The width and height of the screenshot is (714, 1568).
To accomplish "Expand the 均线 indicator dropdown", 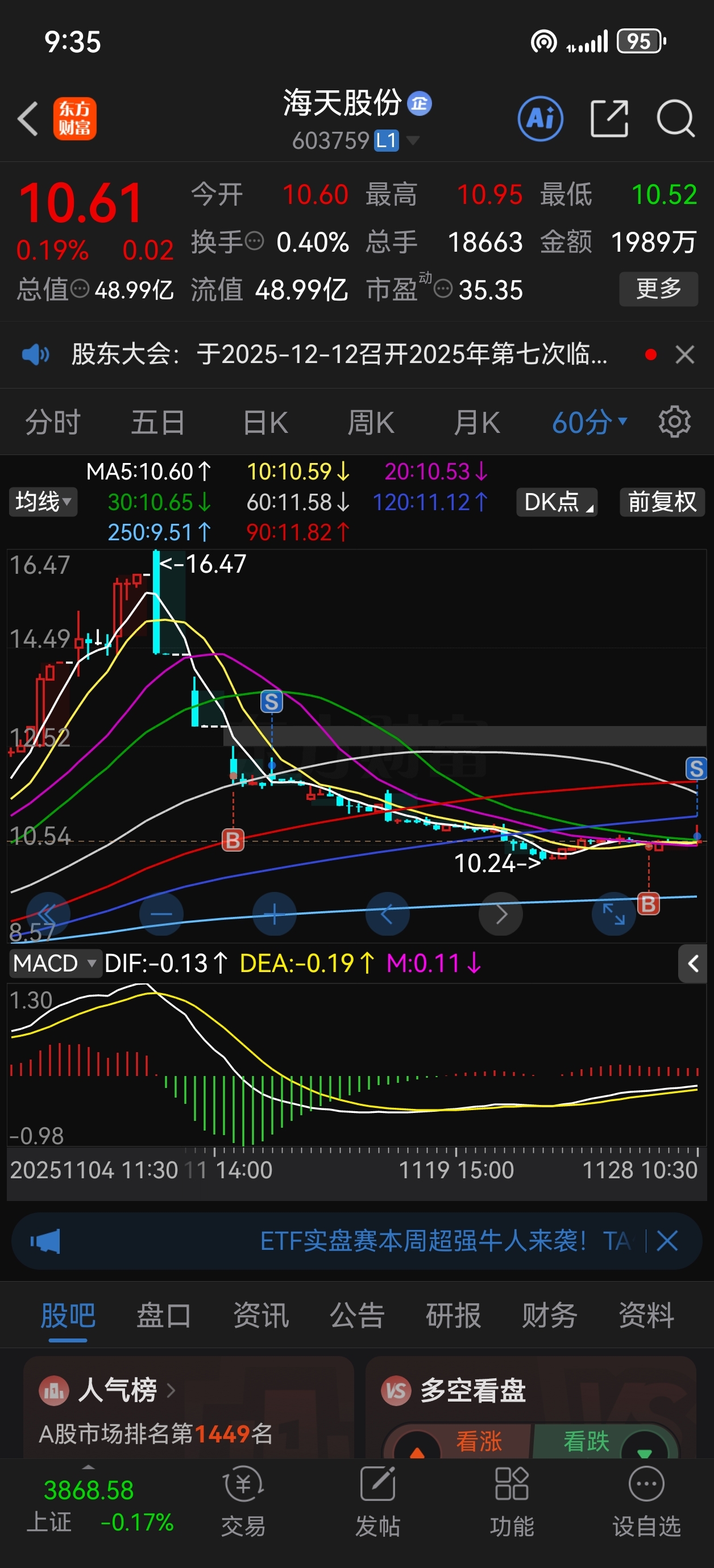I will [43, 502].
